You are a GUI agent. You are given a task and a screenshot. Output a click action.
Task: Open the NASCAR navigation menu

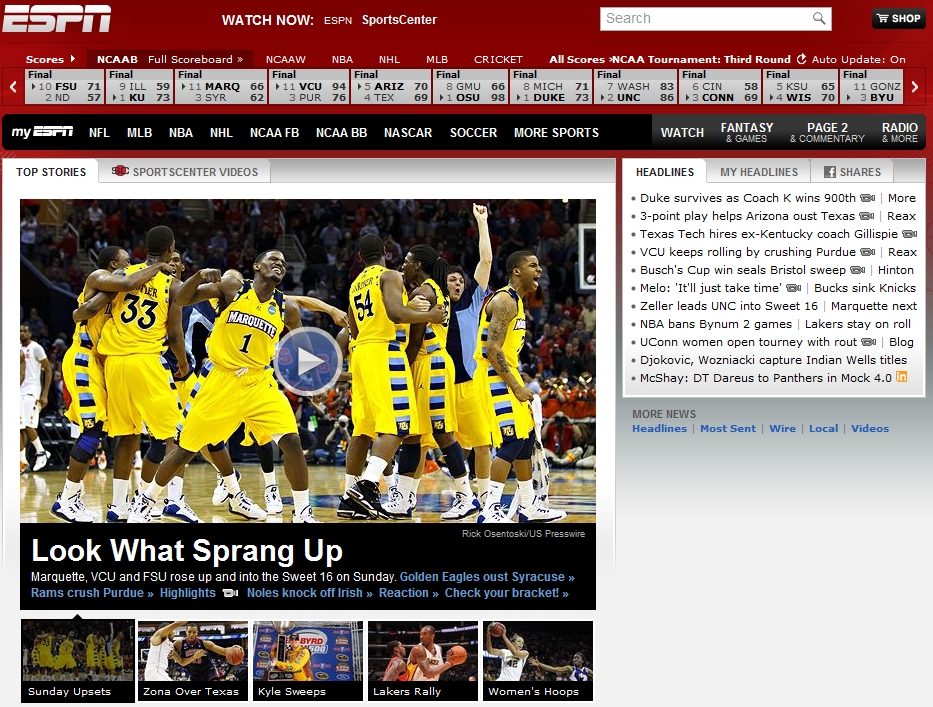click(408, 132)
